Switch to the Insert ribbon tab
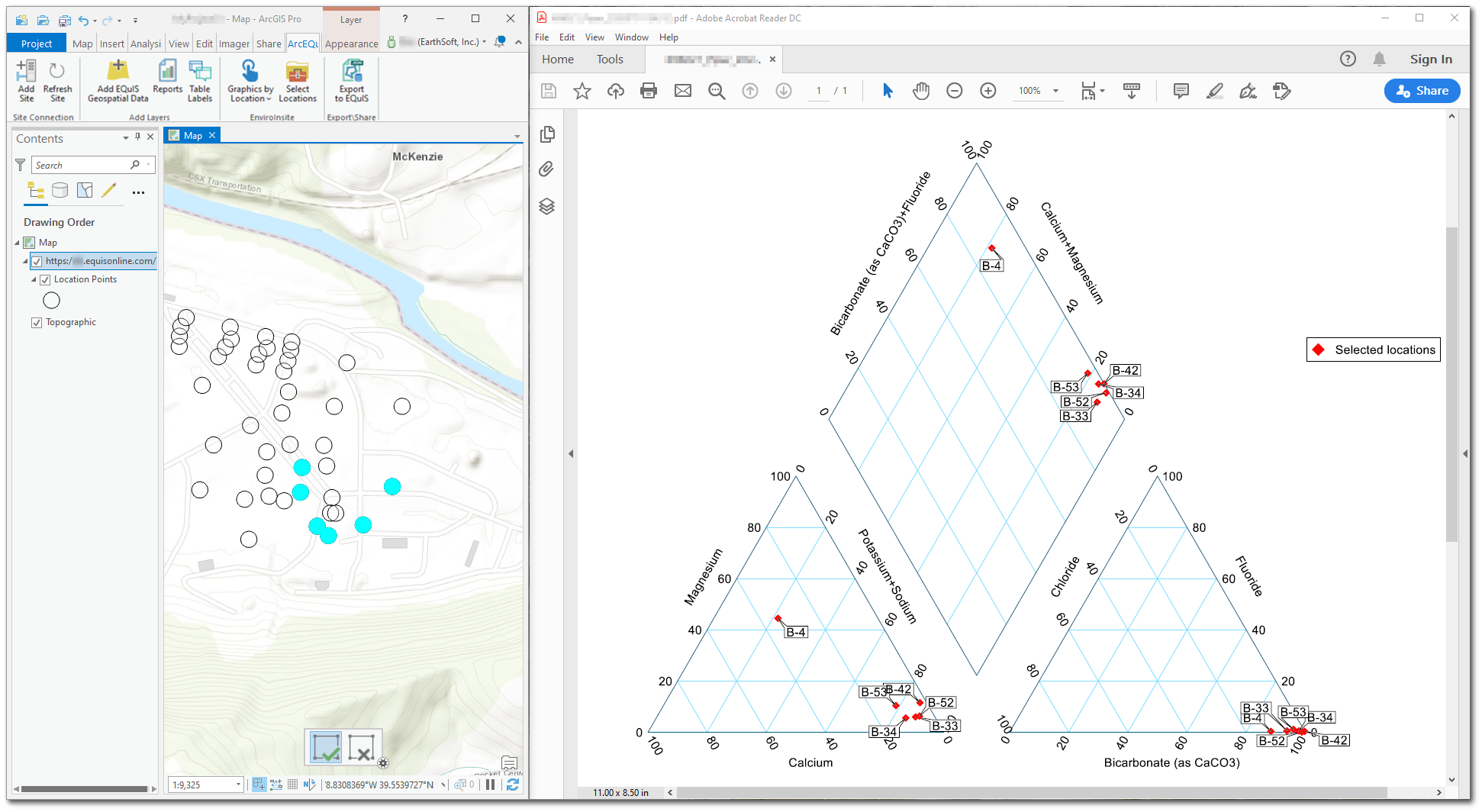1482x812 pixels. [x=111, y=43]
